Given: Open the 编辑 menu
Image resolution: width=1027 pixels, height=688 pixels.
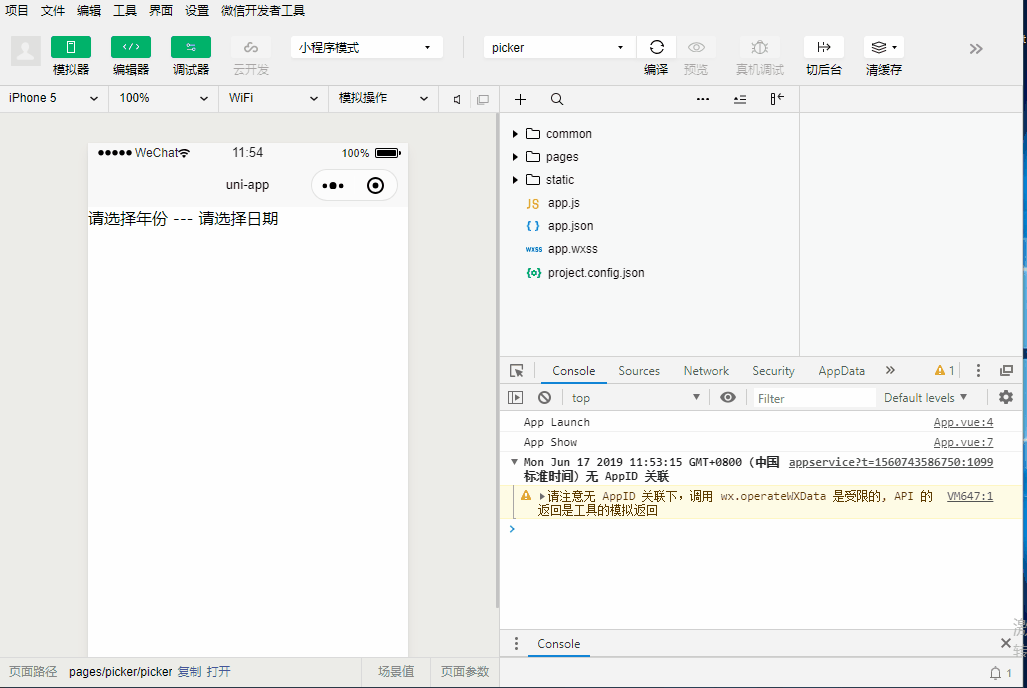Looking at the screenshot, I should pos(89,10).
